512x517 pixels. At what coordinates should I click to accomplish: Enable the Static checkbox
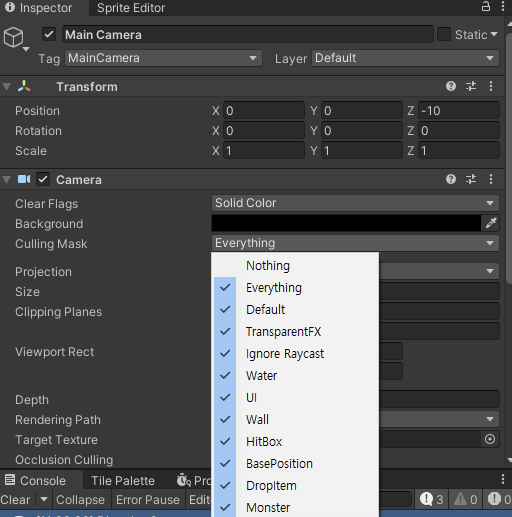[444, 34]
